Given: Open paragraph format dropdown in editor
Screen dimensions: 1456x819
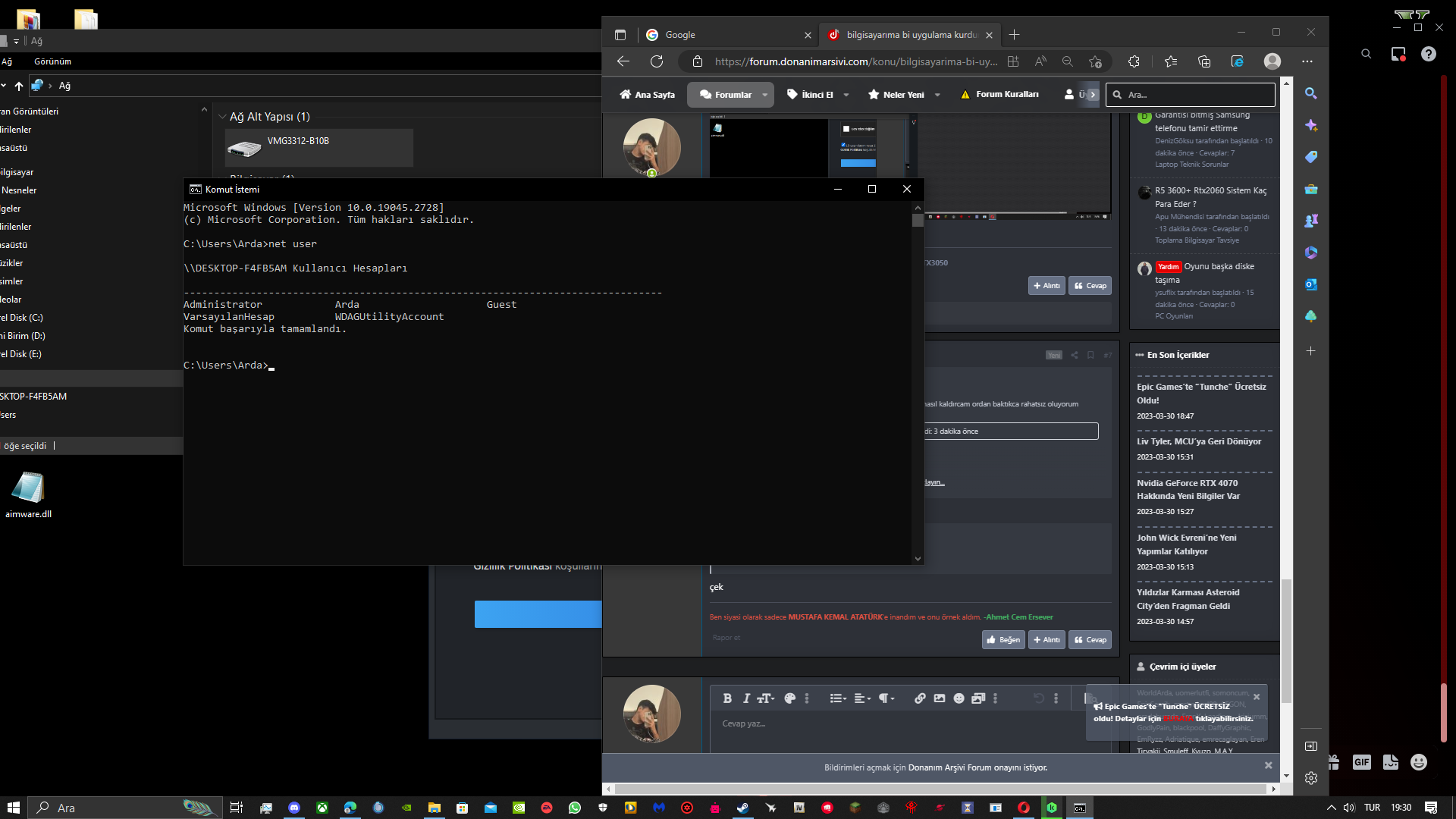Looking at the screenshot, I should point(886,698).
